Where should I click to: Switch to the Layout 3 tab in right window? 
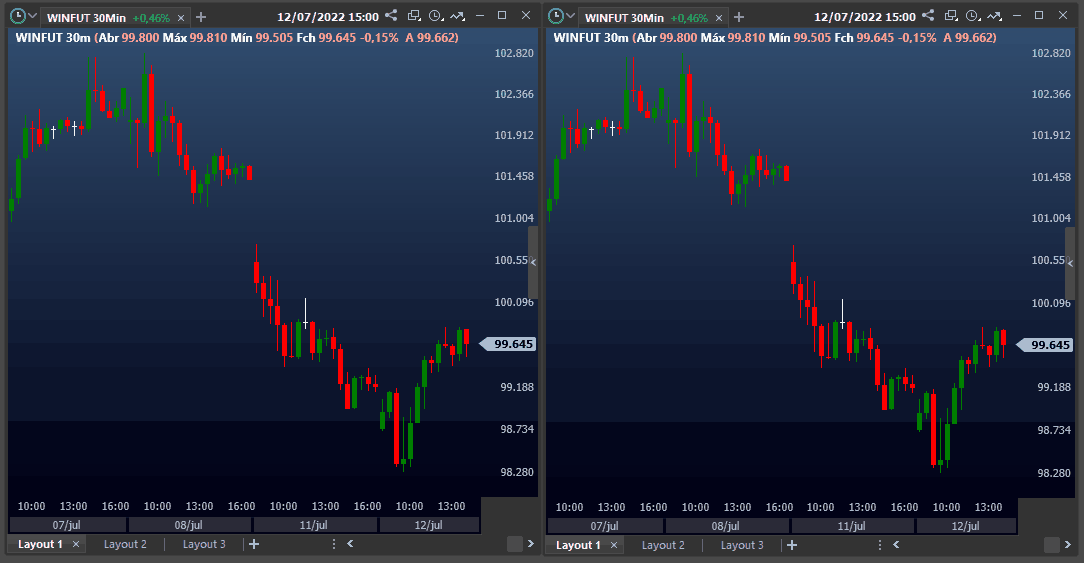[x=742, y=545]
